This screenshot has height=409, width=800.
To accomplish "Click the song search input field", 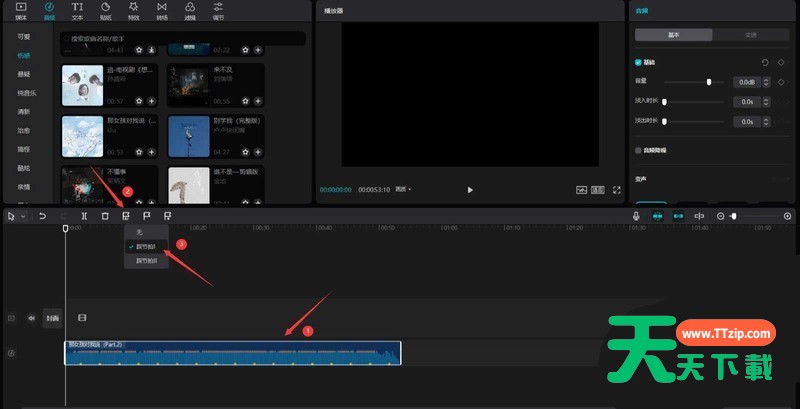I will [x=180, y=39].
